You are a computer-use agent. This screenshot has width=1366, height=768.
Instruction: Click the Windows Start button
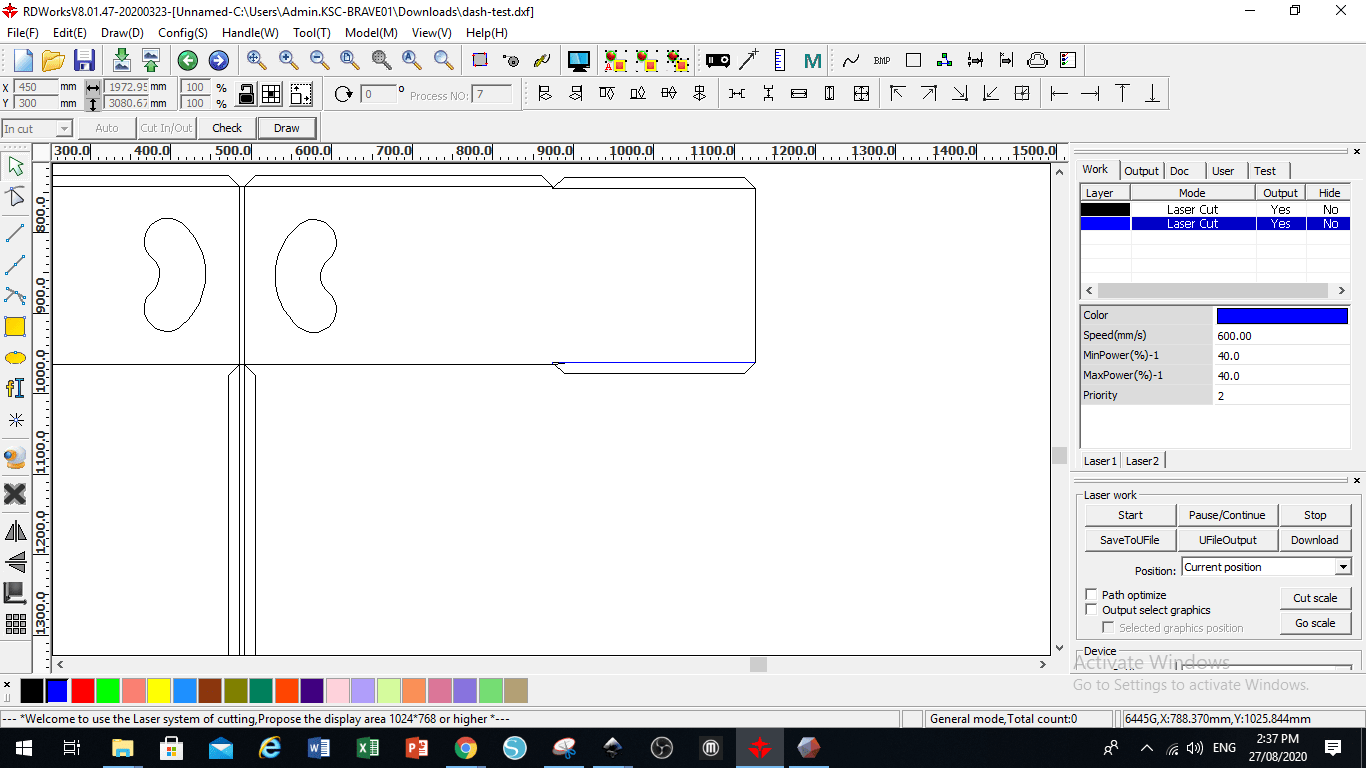coord(23,748)
